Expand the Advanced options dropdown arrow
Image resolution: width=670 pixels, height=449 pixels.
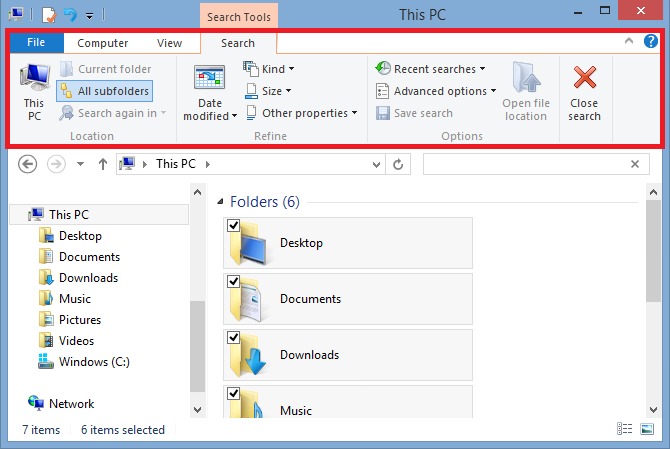(x=493, y=91)
